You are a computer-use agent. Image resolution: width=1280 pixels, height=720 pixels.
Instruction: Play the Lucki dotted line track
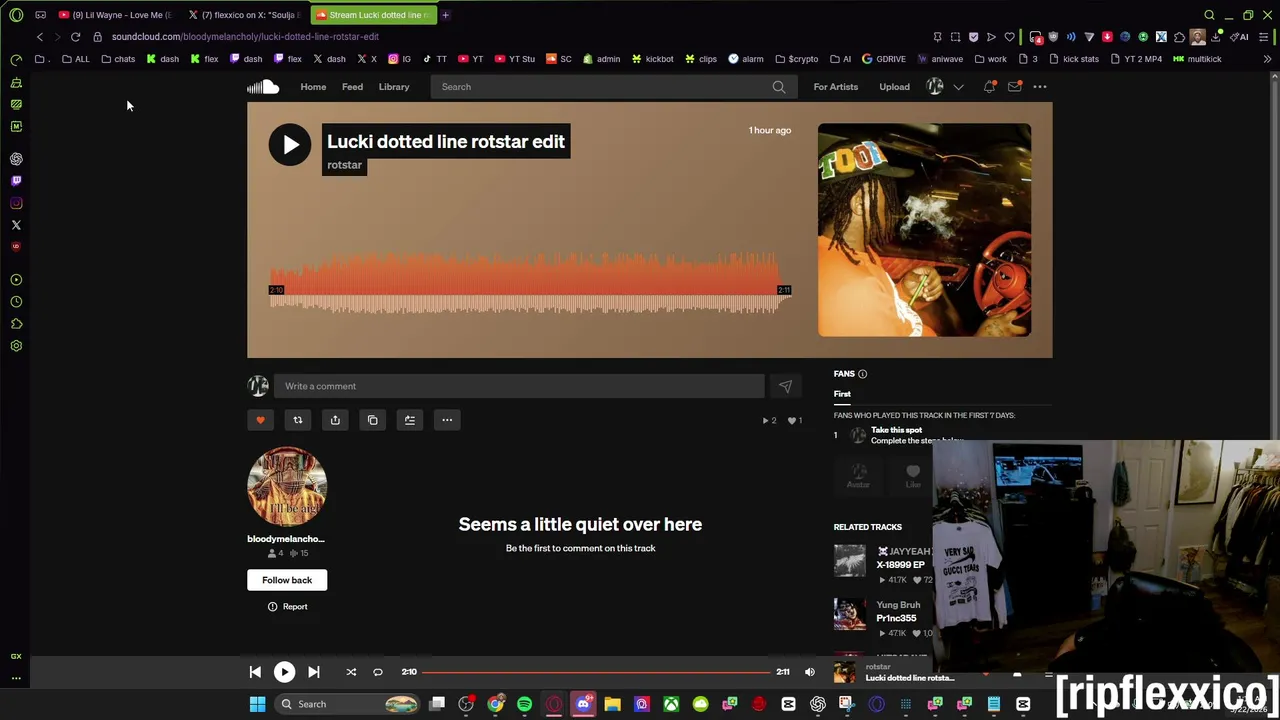289,145
